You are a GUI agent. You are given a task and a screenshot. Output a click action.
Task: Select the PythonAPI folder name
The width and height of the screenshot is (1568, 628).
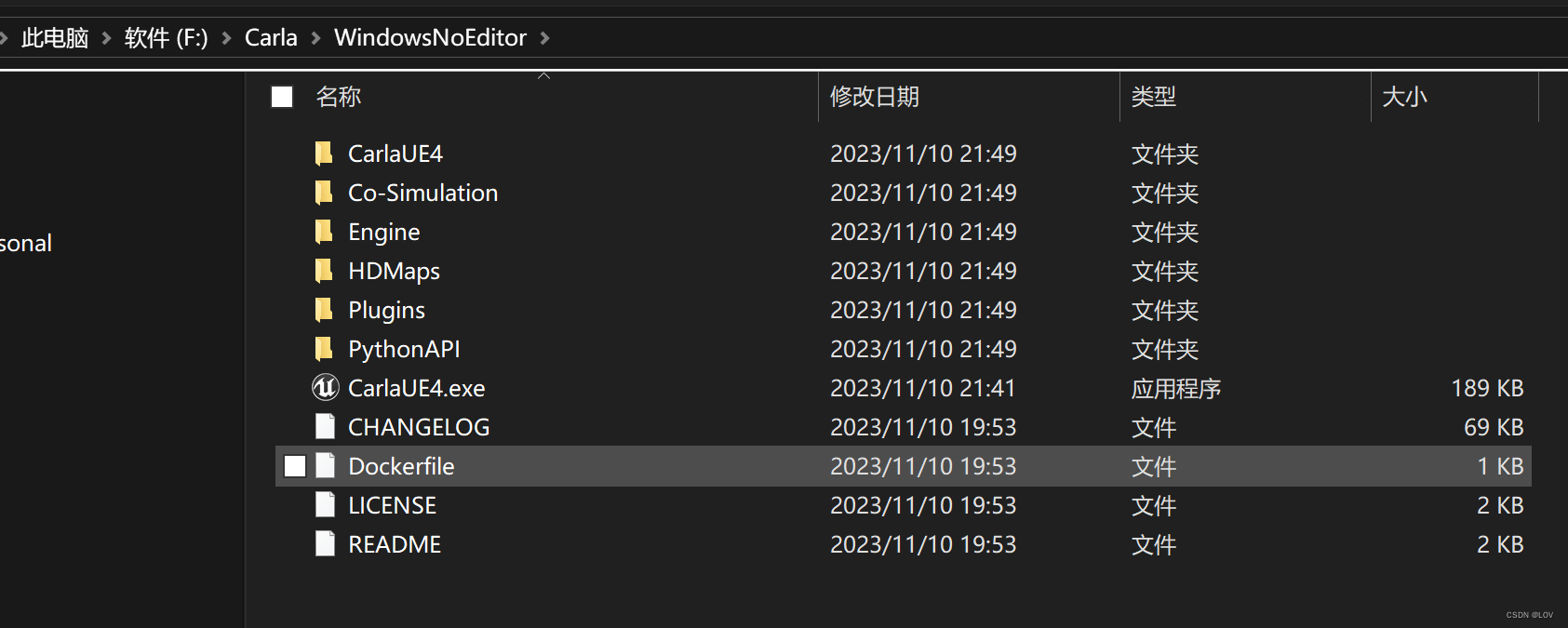[x=404, y=349]
